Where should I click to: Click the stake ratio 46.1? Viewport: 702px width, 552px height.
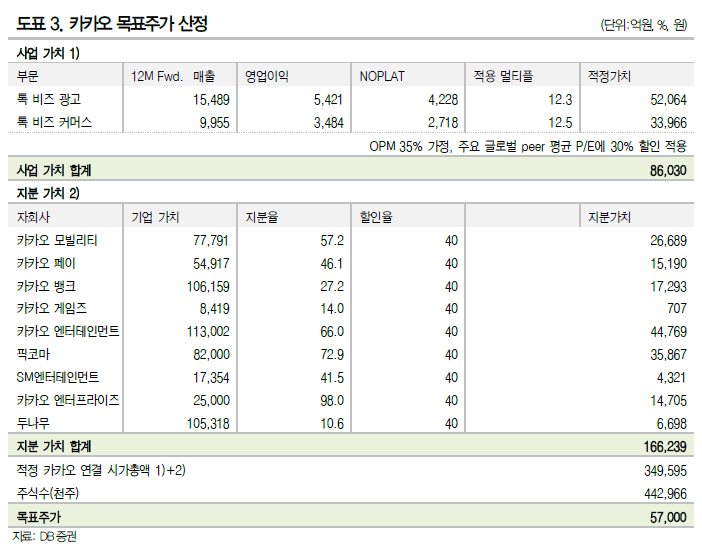pyautogui.click(x=332, y=264)
